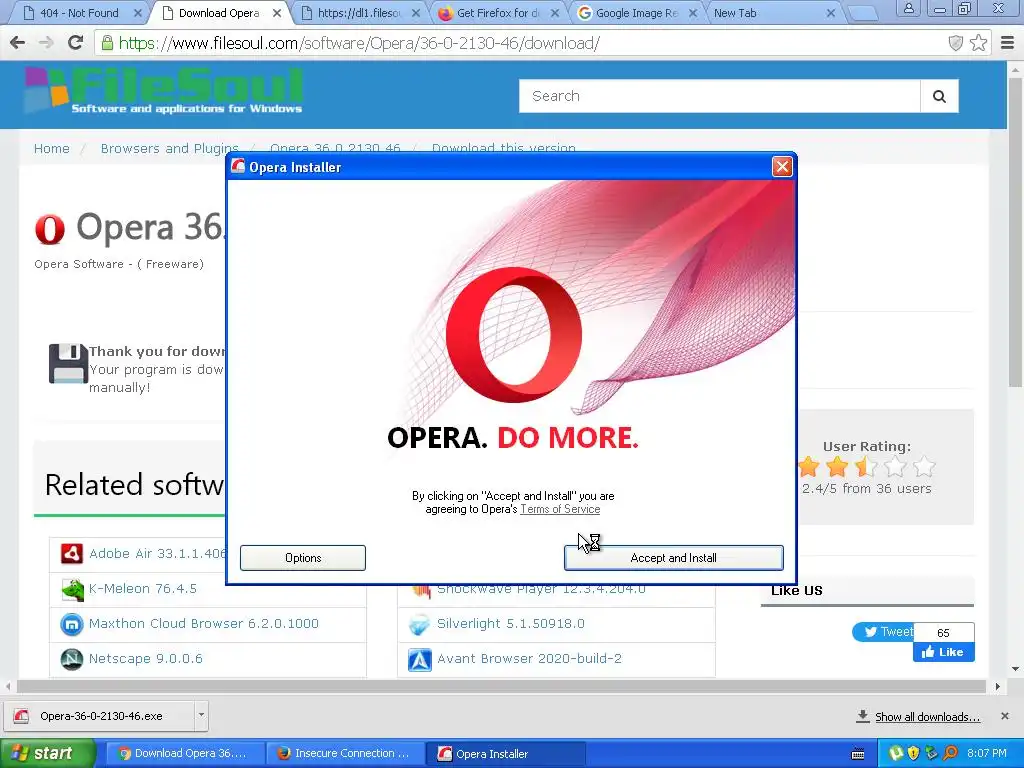
Task: Click the horizontal scrollbar right arrow
Action: pos(997,686)
